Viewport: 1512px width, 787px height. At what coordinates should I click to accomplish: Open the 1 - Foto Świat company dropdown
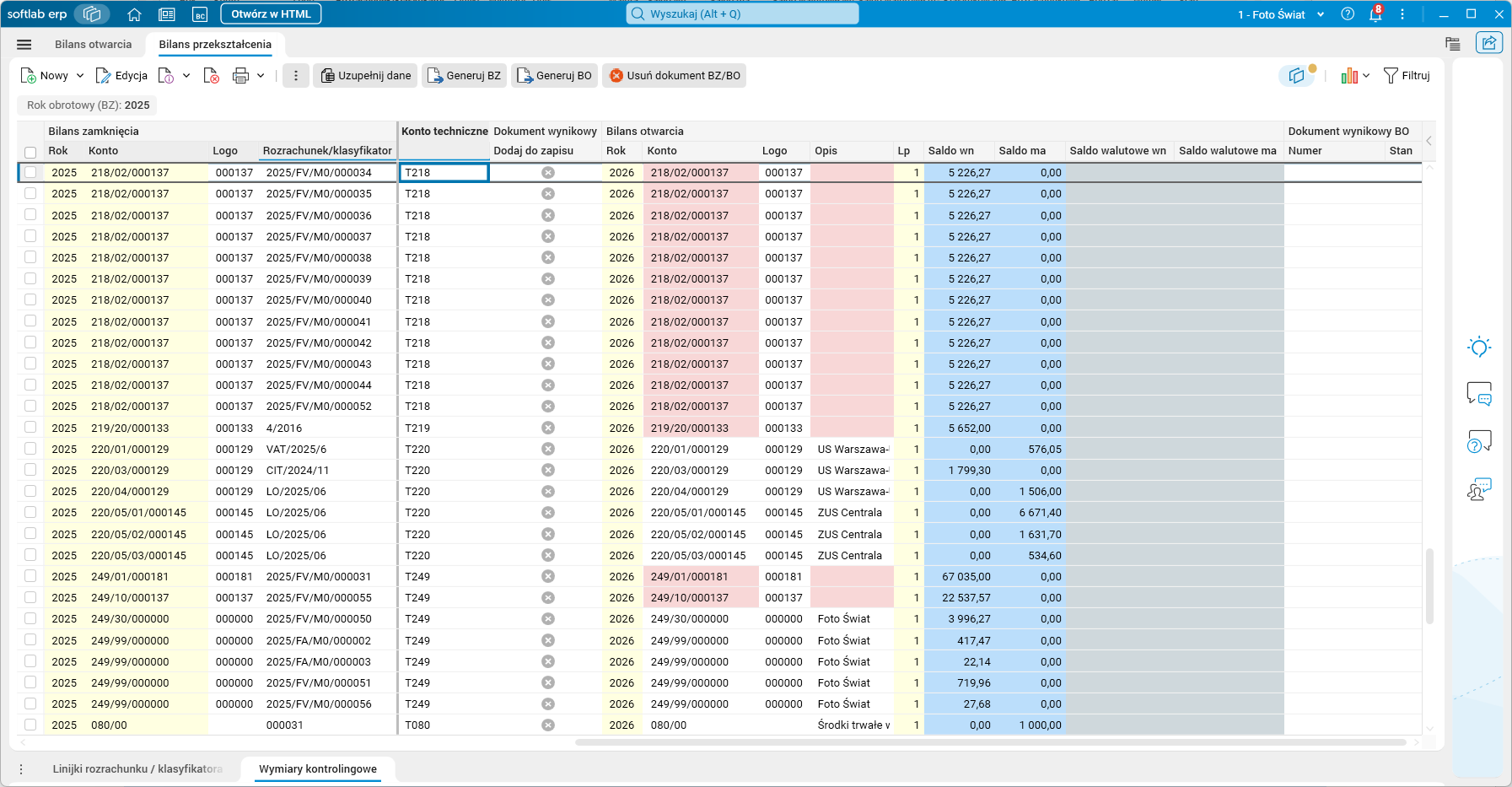(1282, 14)
